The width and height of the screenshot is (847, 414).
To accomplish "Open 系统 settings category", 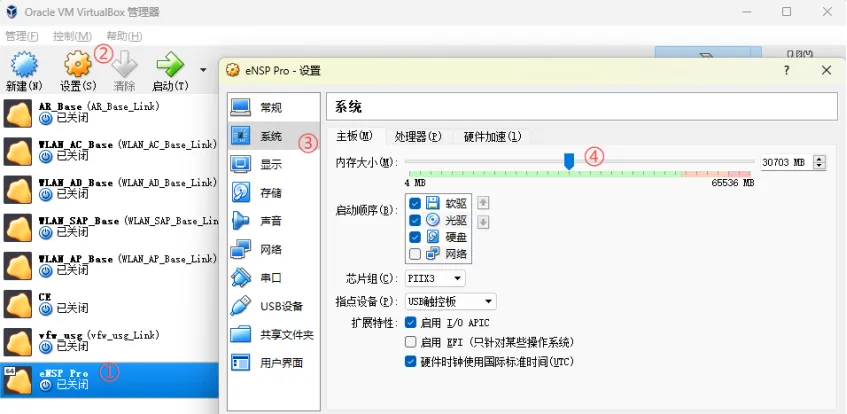I will click(x=273, y=136).
